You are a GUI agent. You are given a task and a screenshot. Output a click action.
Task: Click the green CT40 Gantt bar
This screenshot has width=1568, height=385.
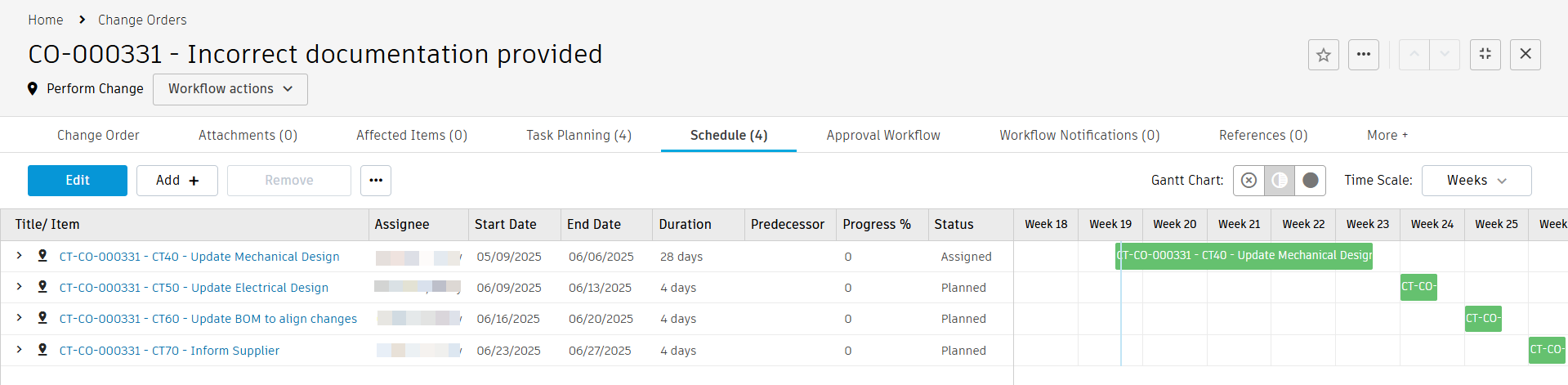pyautogui.click(x=1243, y=256)
